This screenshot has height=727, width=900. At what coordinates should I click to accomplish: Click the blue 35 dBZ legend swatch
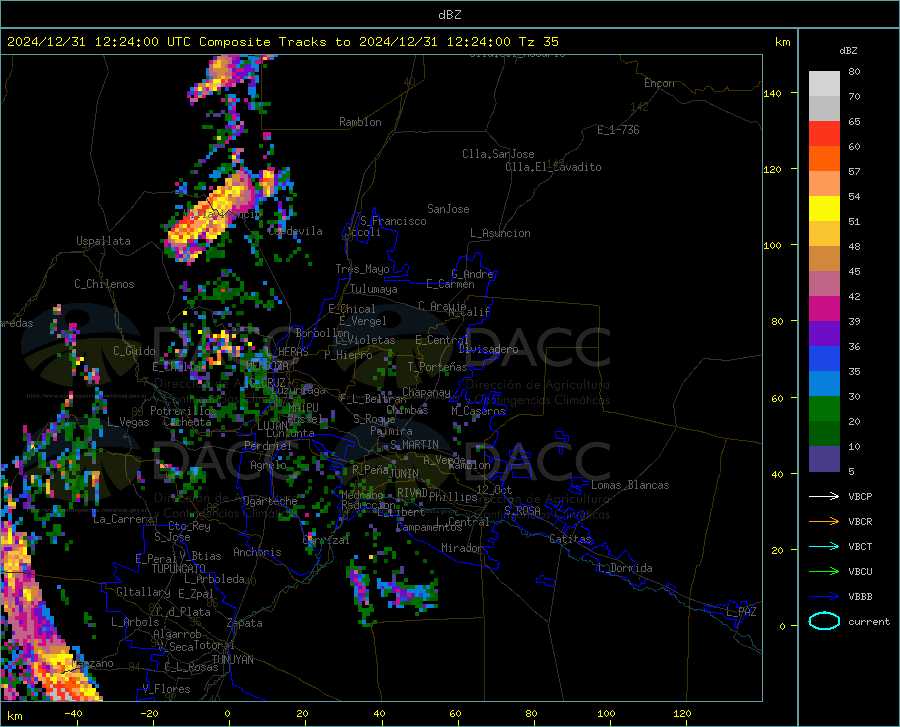pos(824,359)
